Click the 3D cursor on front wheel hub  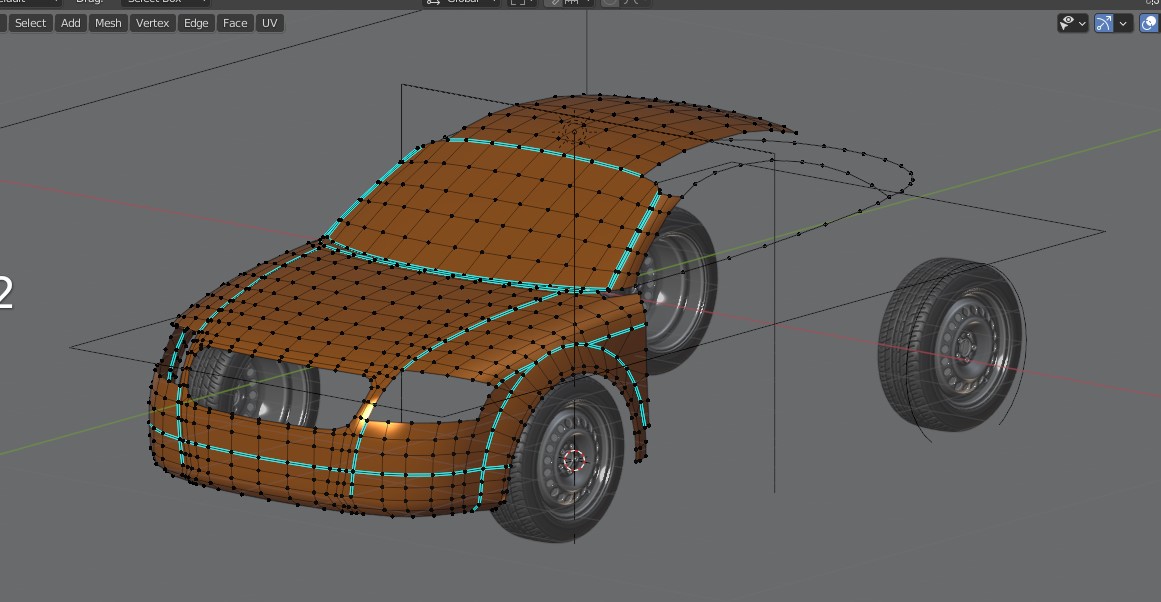tap(573, 460)
